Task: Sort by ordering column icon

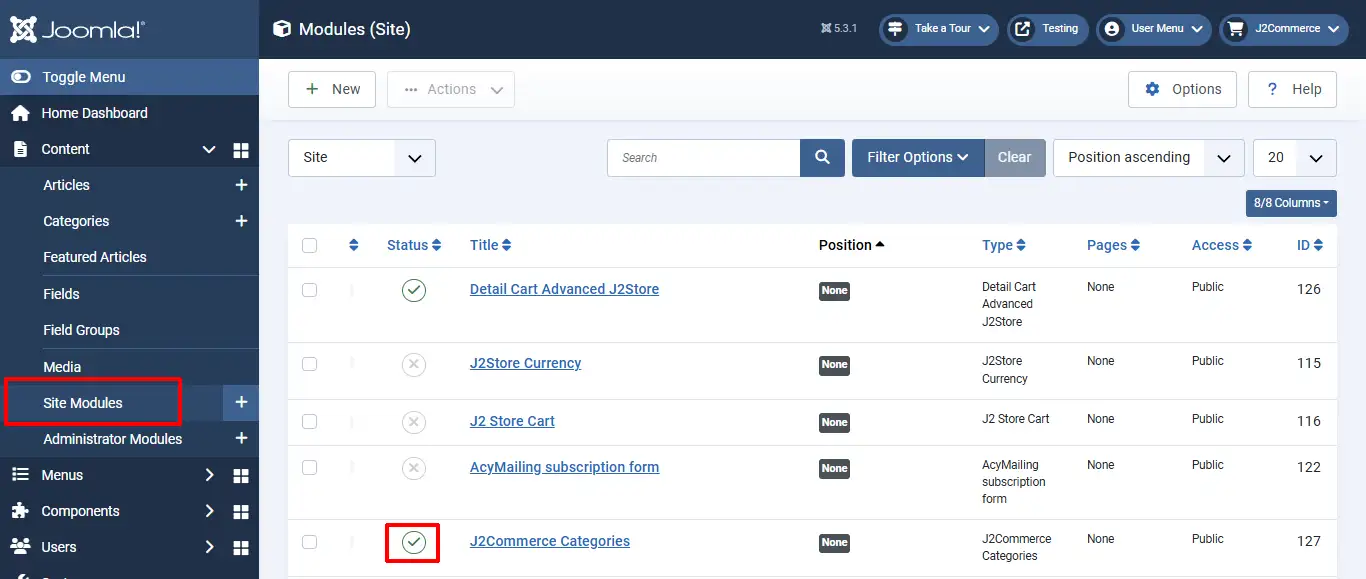Action: (x=353, y=246)
